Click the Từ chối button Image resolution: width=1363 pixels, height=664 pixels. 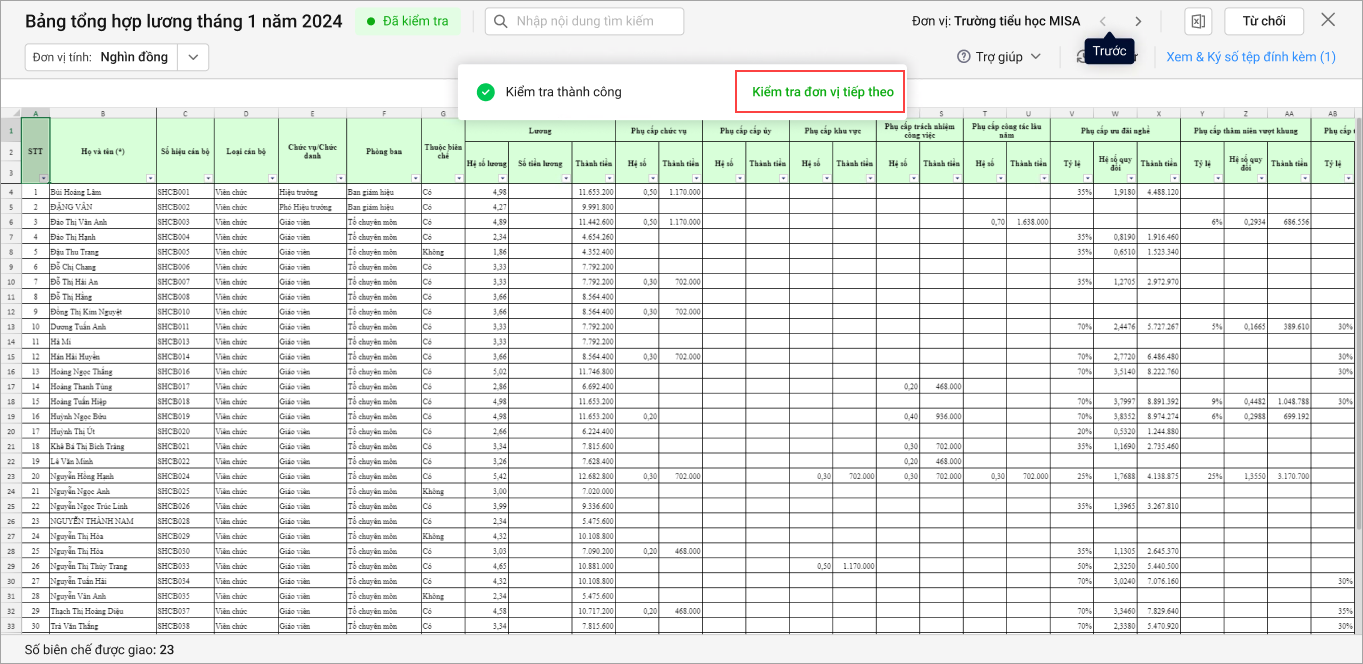[x=1263, y=21]
